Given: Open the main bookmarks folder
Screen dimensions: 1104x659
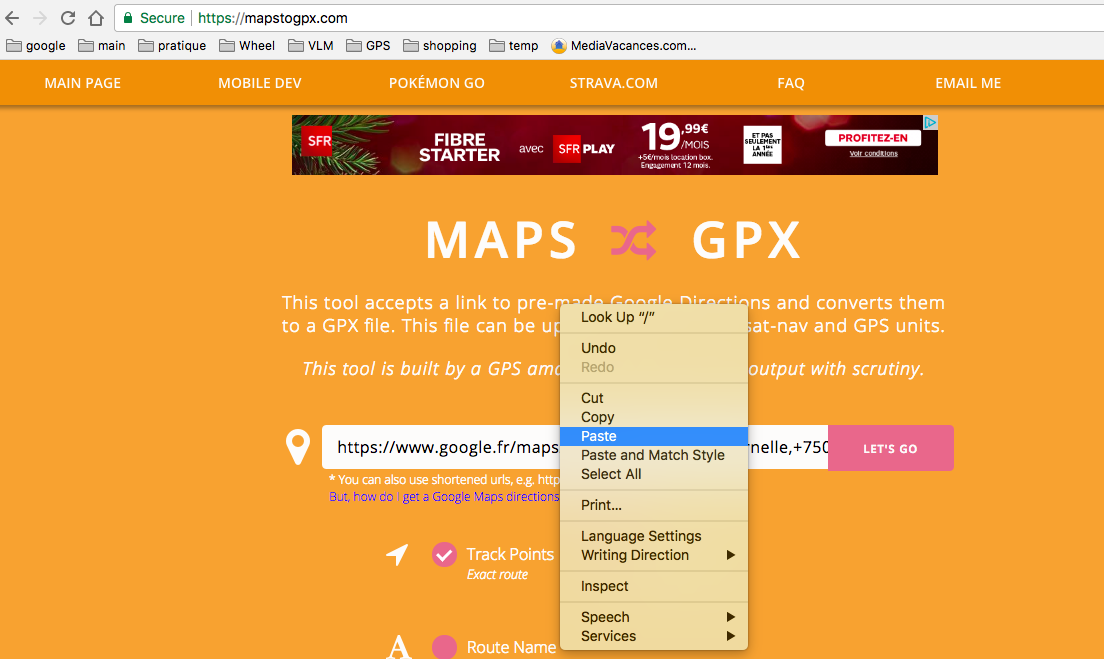Looking at the screenshot, I should click(x=102, y=46).
